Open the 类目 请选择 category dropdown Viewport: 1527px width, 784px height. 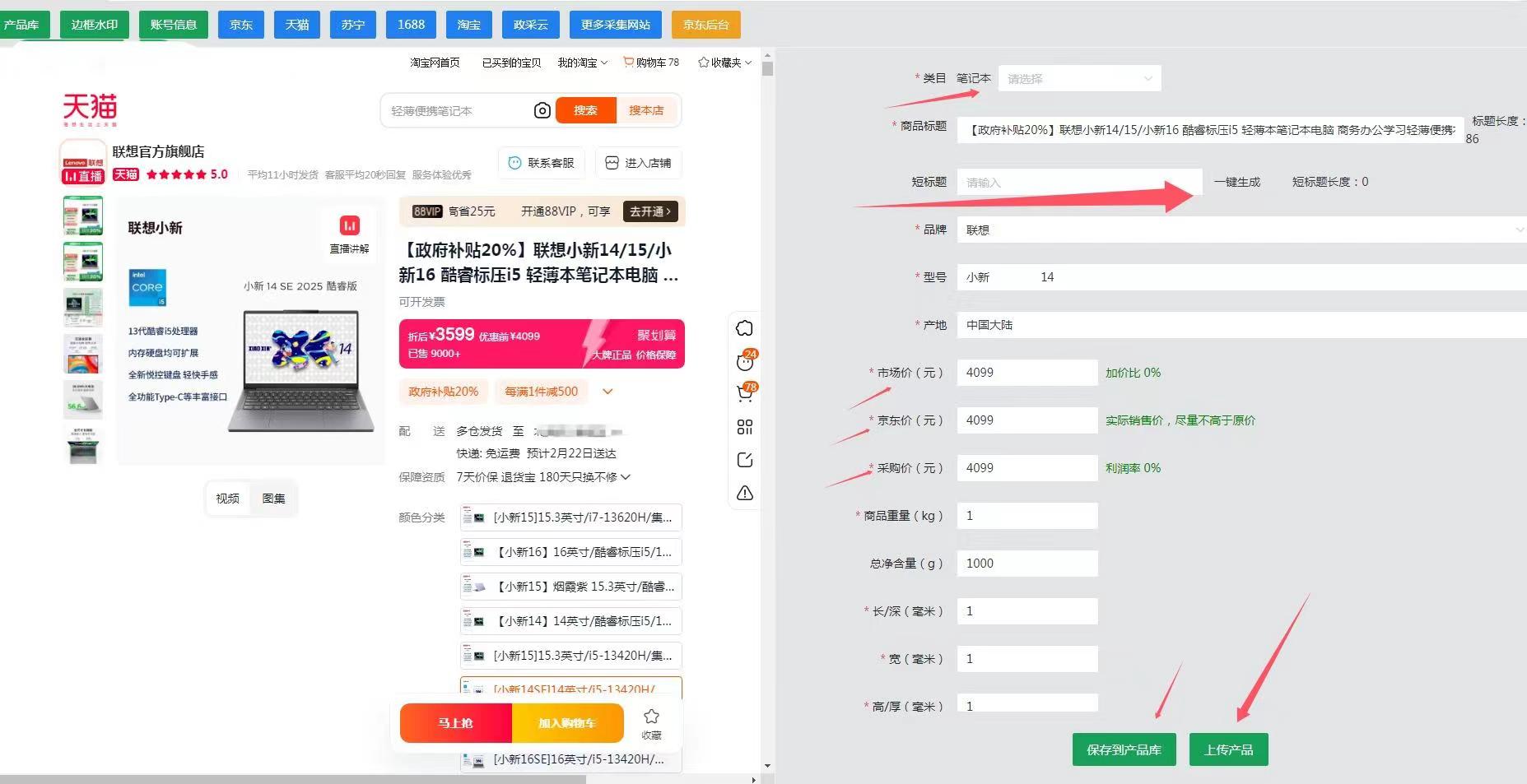pos(1079,79)
